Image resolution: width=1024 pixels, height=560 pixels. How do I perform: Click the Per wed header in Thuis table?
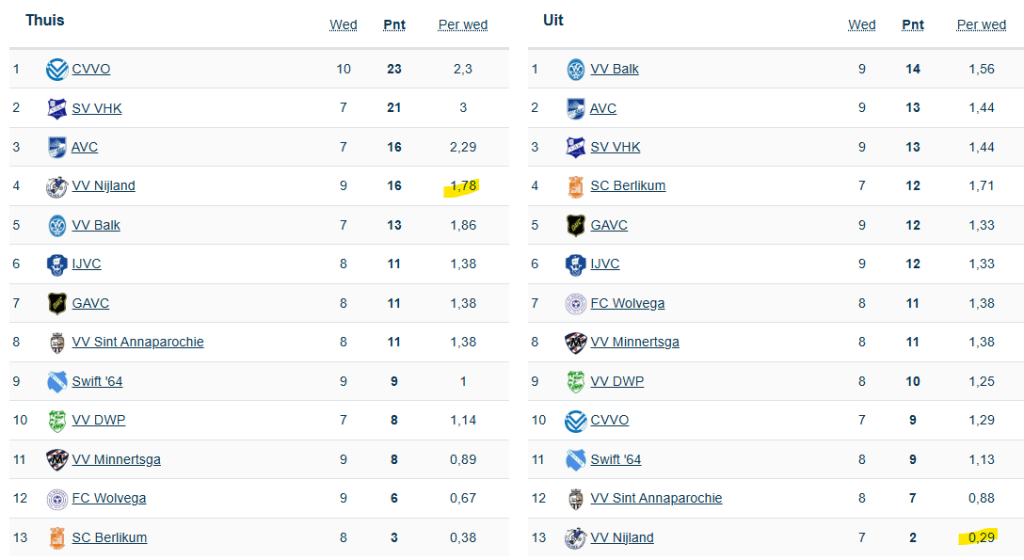(x=462, y=25)
